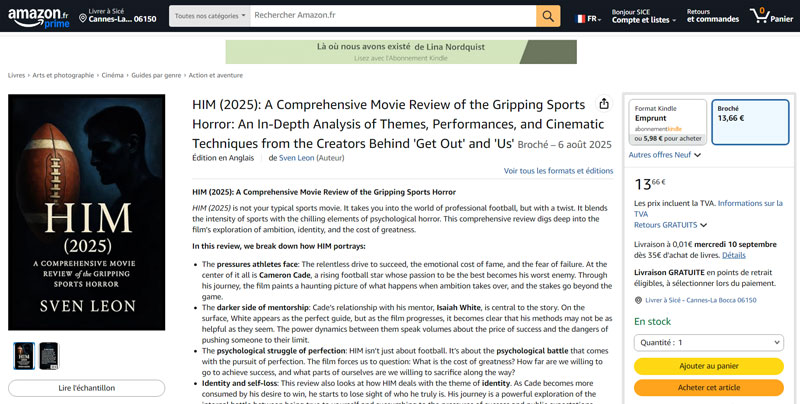This screenshot has height=404, width=800.
Task: Click the orange search magnifier button
Action: [548, 16]
